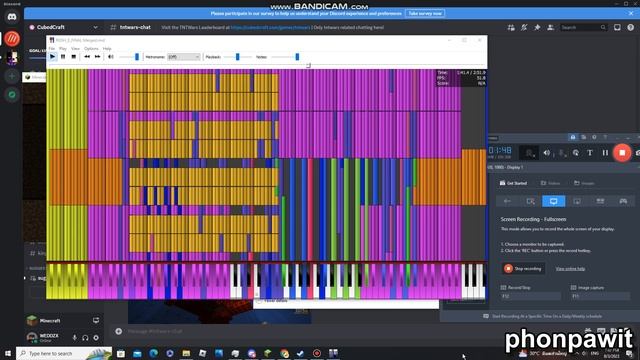Stop playback in the MIDI player toolbar
The width and height of the screenshot is (640, 360).
(x=73, y=57)
